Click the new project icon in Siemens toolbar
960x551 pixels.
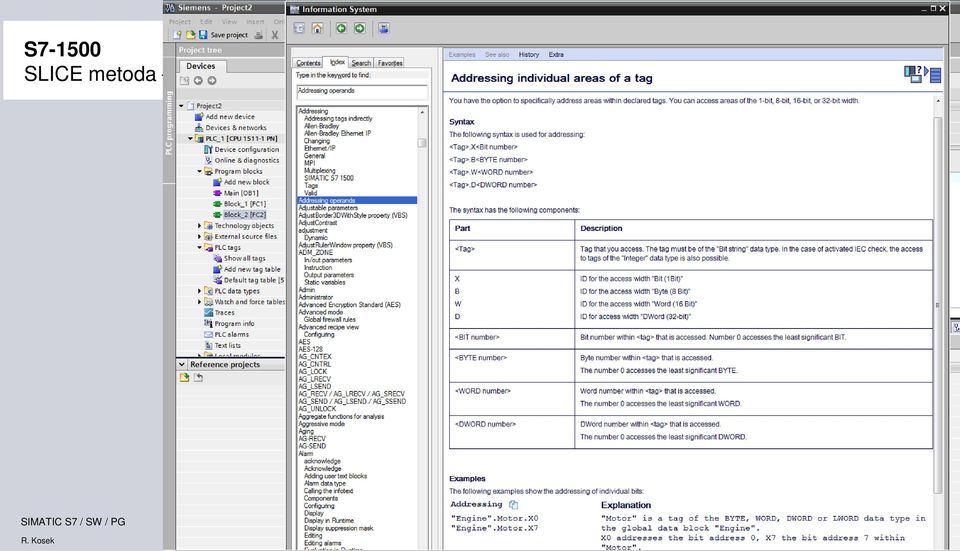[177, 35]
